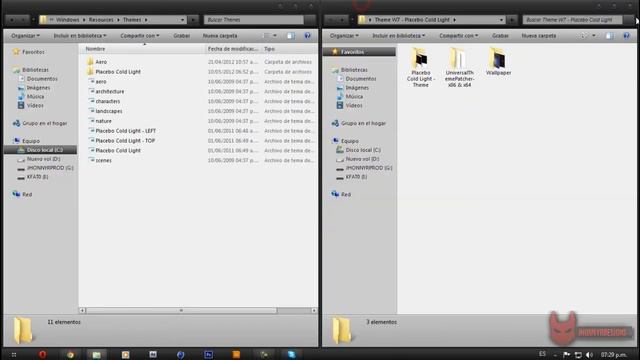640x360 pixels.
Task: Select Nuevo vol (D:) in left sidebar
Action: (43, 159)
